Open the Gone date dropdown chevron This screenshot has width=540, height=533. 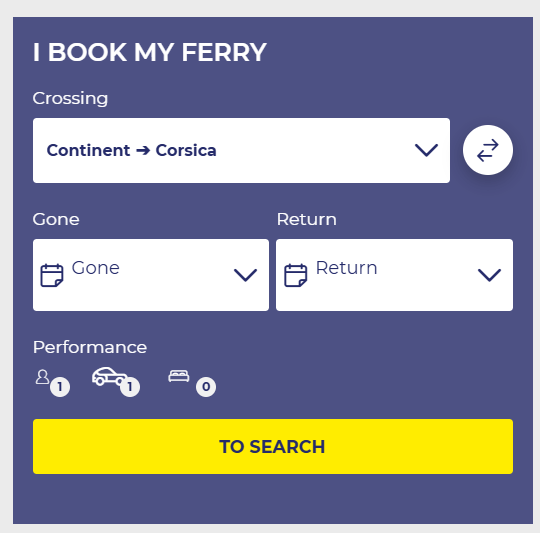[x=245, y=275]
